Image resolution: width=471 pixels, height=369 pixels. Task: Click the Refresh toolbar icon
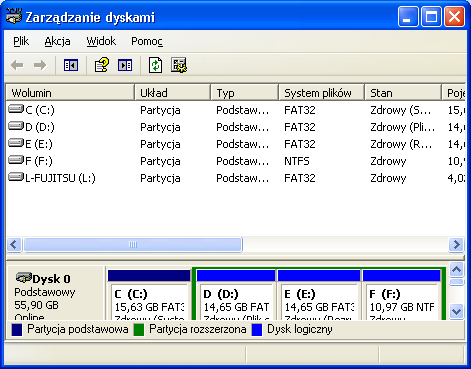tap(155, 65)
